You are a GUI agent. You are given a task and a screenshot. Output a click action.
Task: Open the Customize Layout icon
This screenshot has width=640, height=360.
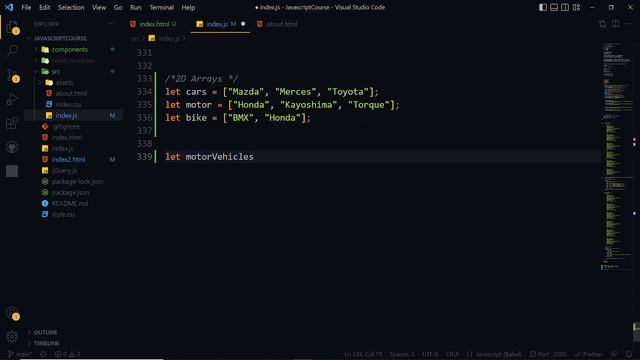pyautogui.click(x=576, y=7)
